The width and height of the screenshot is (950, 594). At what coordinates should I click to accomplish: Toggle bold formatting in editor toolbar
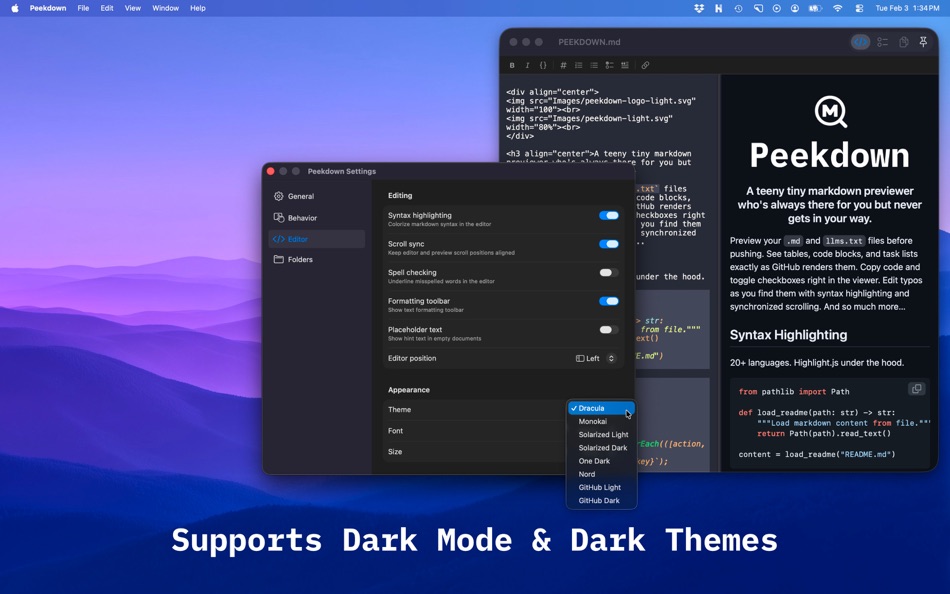pyautogui.click(x=512, y=65)
